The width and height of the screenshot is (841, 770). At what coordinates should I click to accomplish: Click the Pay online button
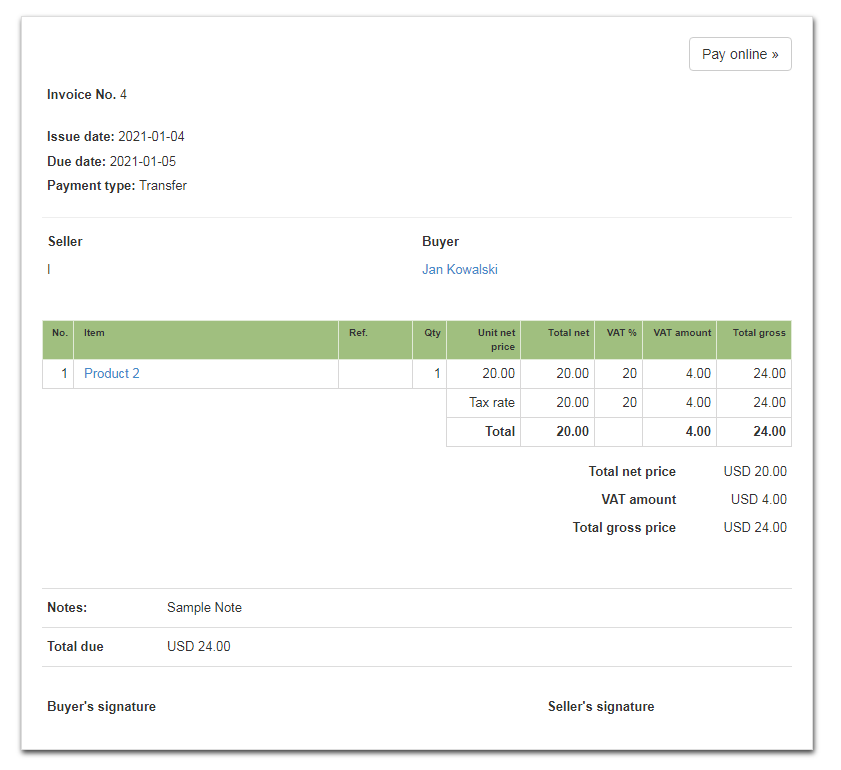click(x=739, y=54)
